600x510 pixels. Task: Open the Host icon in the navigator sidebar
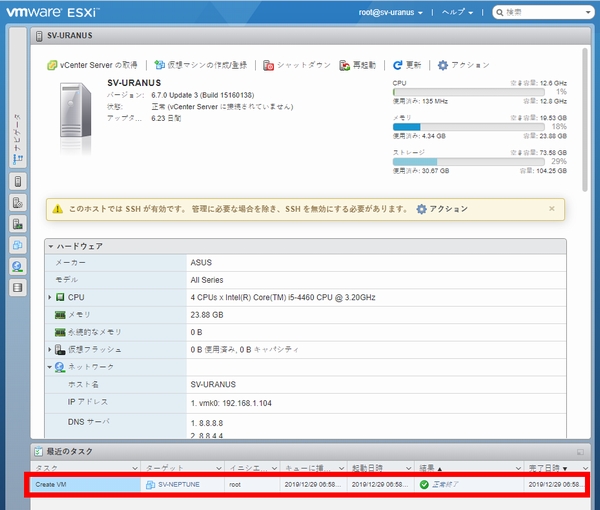[x=18, y=181]
